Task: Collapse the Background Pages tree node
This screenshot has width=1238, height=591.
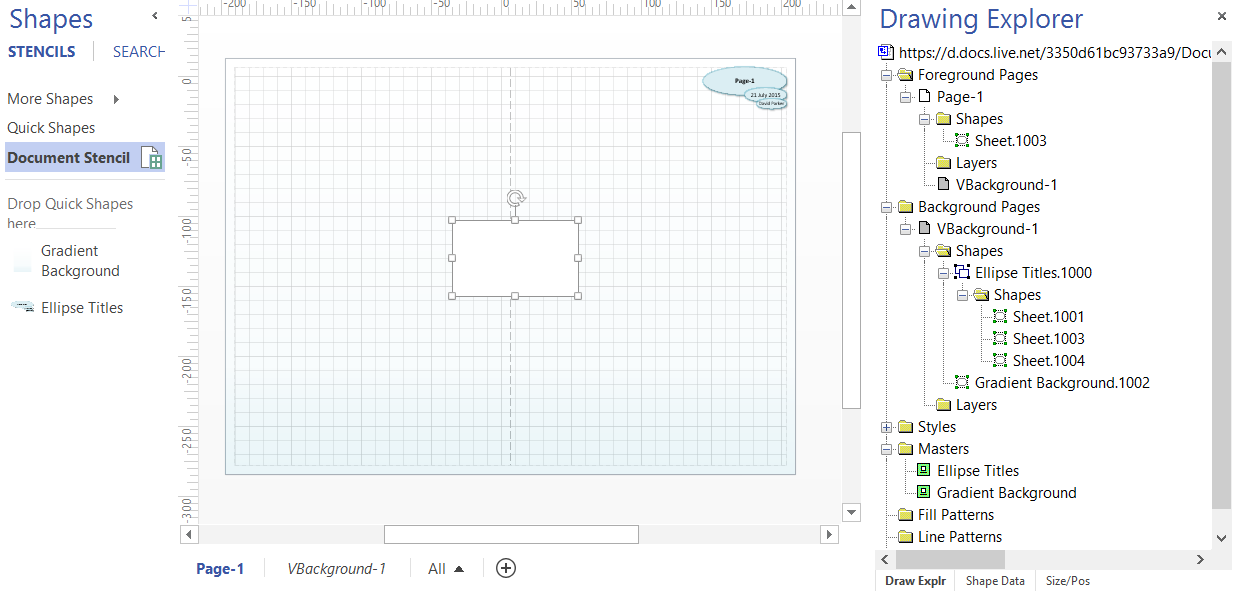Action: coord(886,207)
